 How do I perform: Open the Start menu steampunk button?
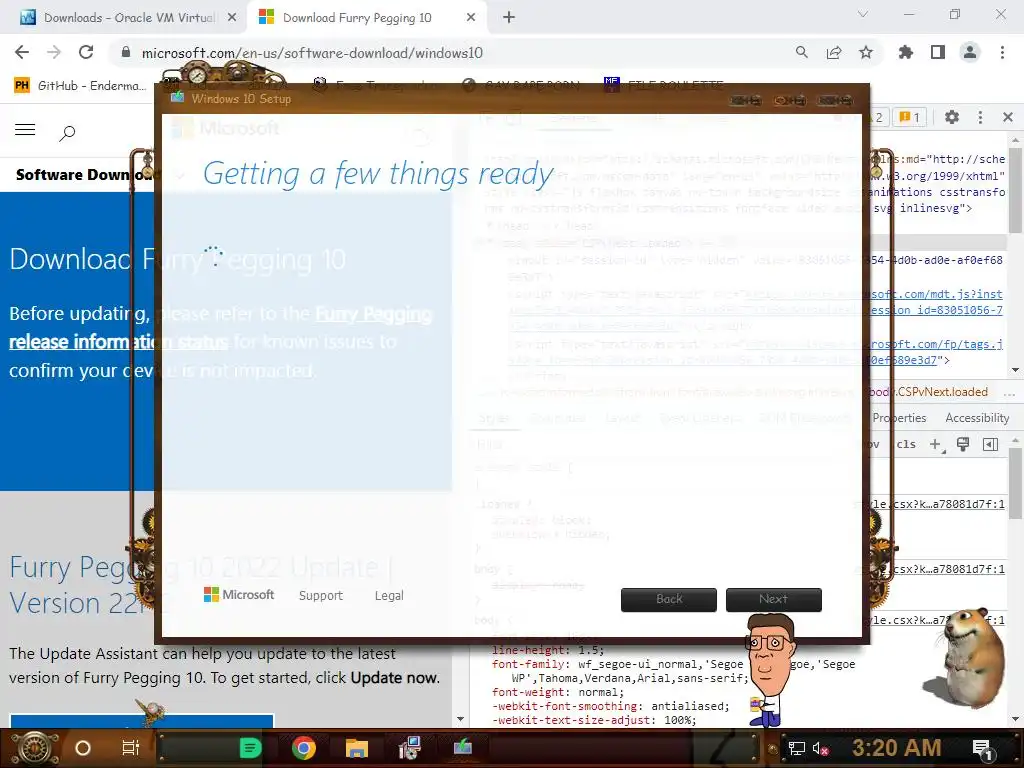[35, 747]
